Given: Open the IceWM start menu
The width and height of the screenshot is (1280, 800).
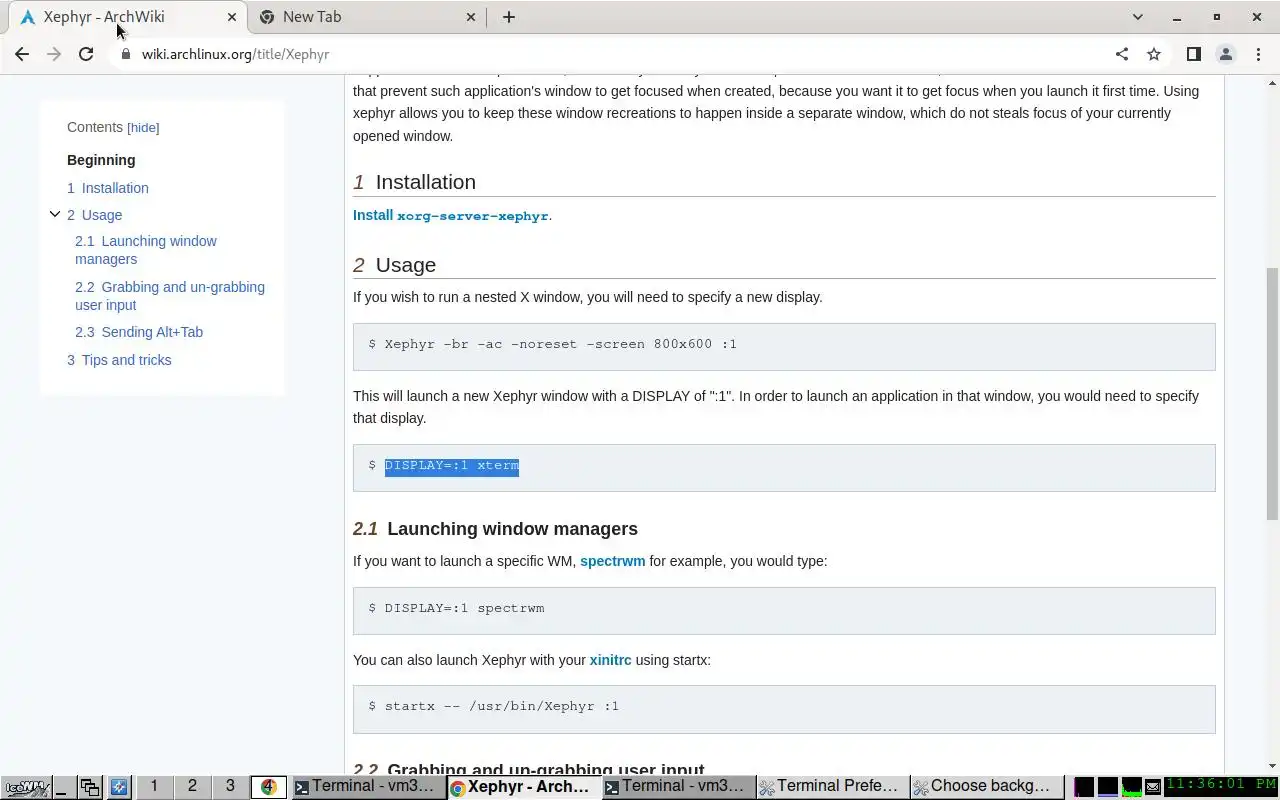Looking at the screenshot, I should (25, 787).
